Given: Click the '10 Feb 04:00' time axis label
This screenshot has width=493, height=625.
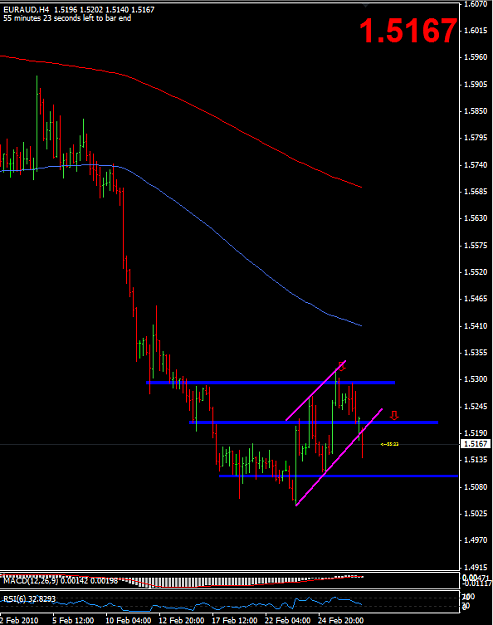Looking at the screenshot, I should pos(128,620).
